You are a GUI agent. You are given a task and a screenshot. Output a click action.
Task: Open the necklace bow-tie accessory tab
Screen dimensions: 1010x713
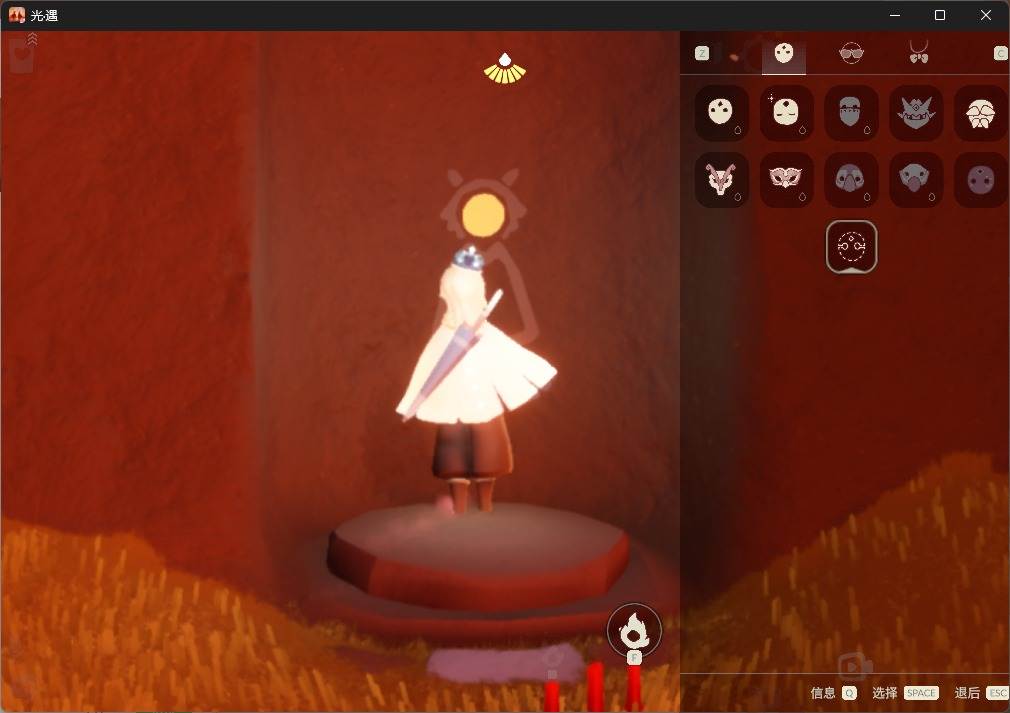coord(919,52)
